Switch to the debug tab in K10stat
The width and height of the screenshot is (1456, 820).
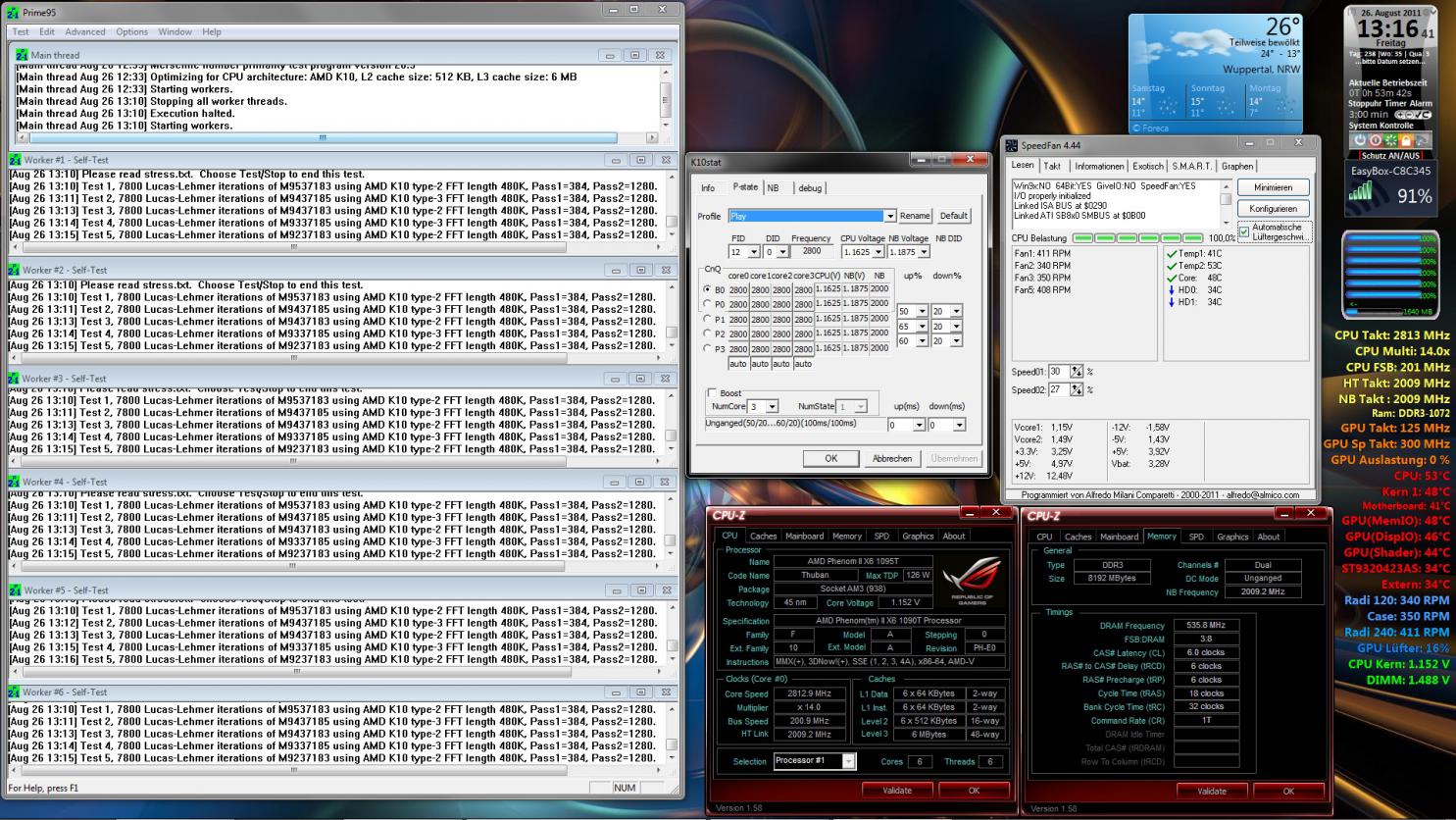click(x=810, y=187)
